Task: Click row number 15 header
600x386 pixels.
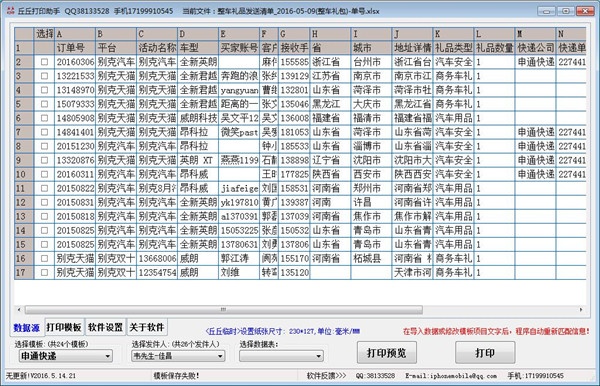Action: pos(24,244)
